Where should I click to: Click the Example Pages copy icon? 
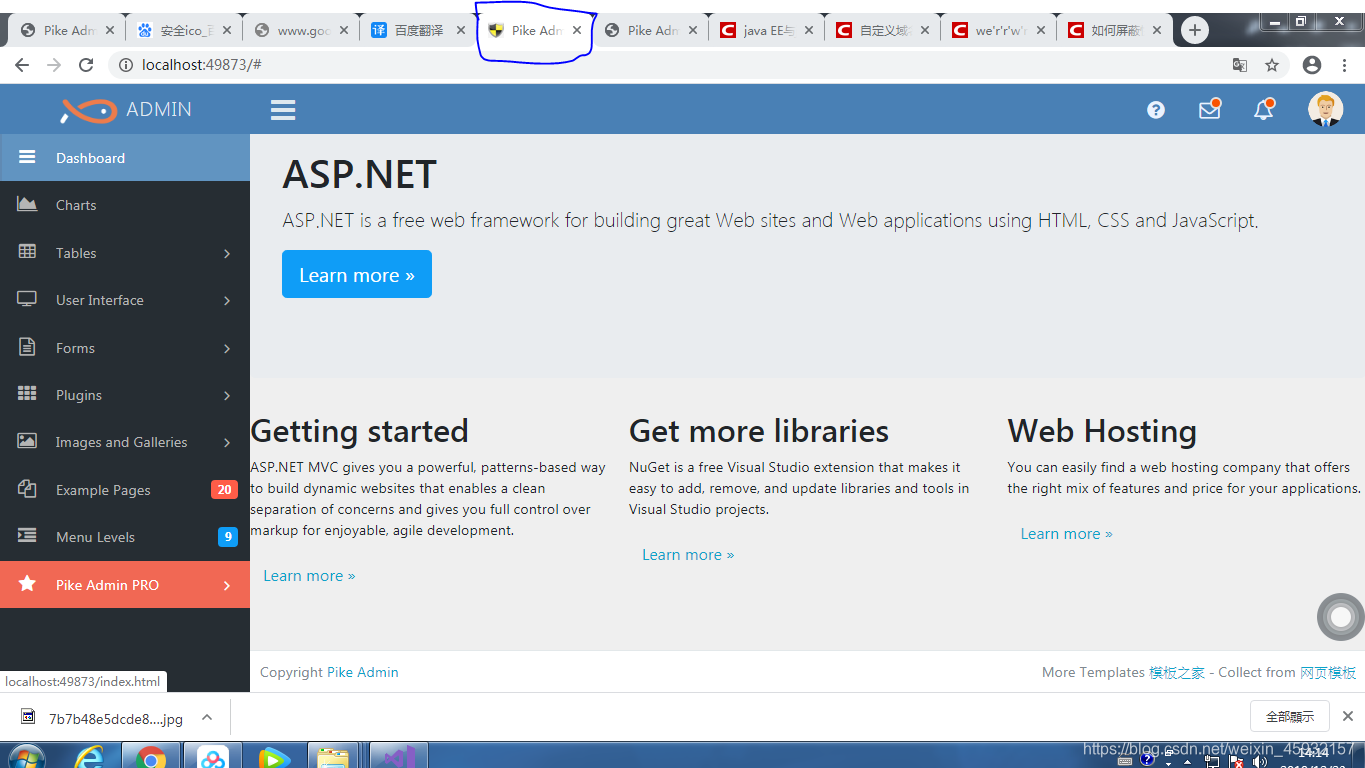[x=27, y=489]
